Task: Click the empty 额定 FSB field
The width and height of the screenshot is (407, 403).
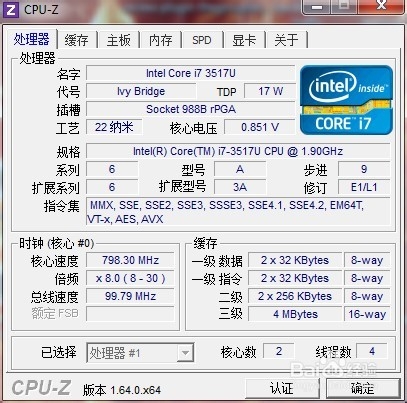Action: 130,314
